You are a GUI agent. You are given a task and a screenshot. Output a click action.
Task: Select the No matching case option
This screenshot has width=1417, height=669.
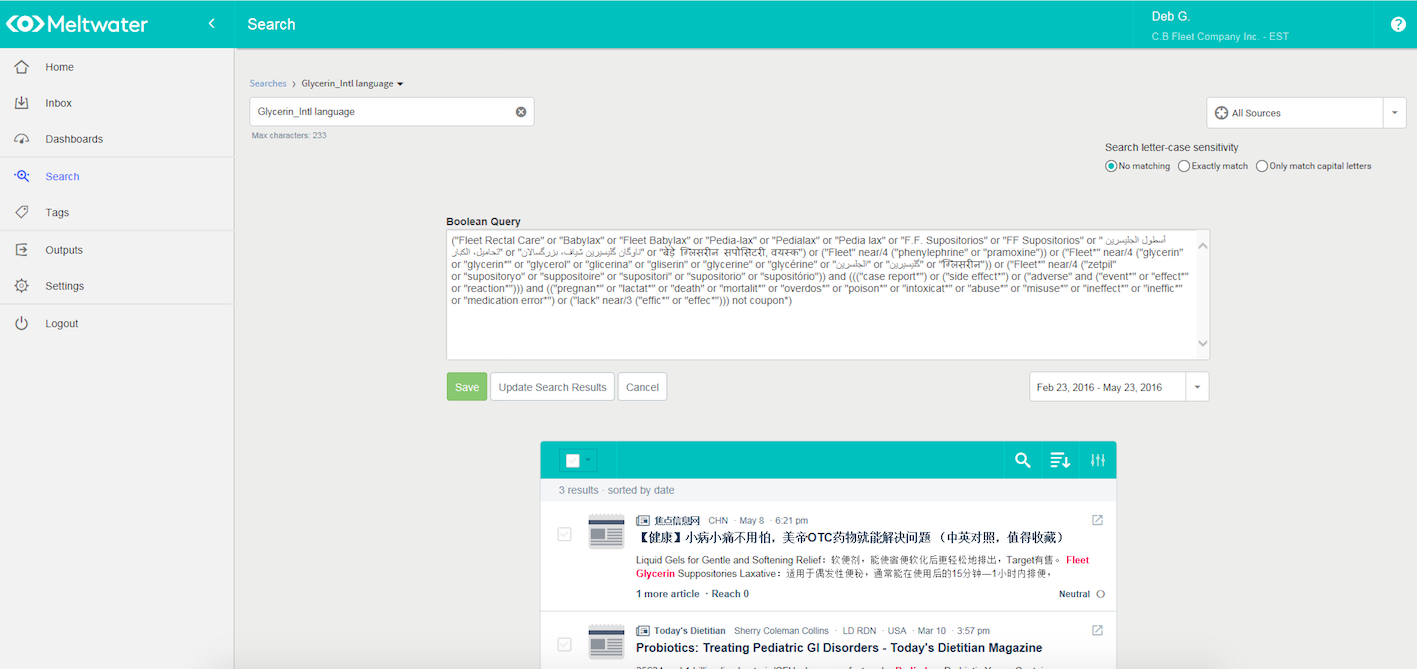click(x=1111, y=166)
